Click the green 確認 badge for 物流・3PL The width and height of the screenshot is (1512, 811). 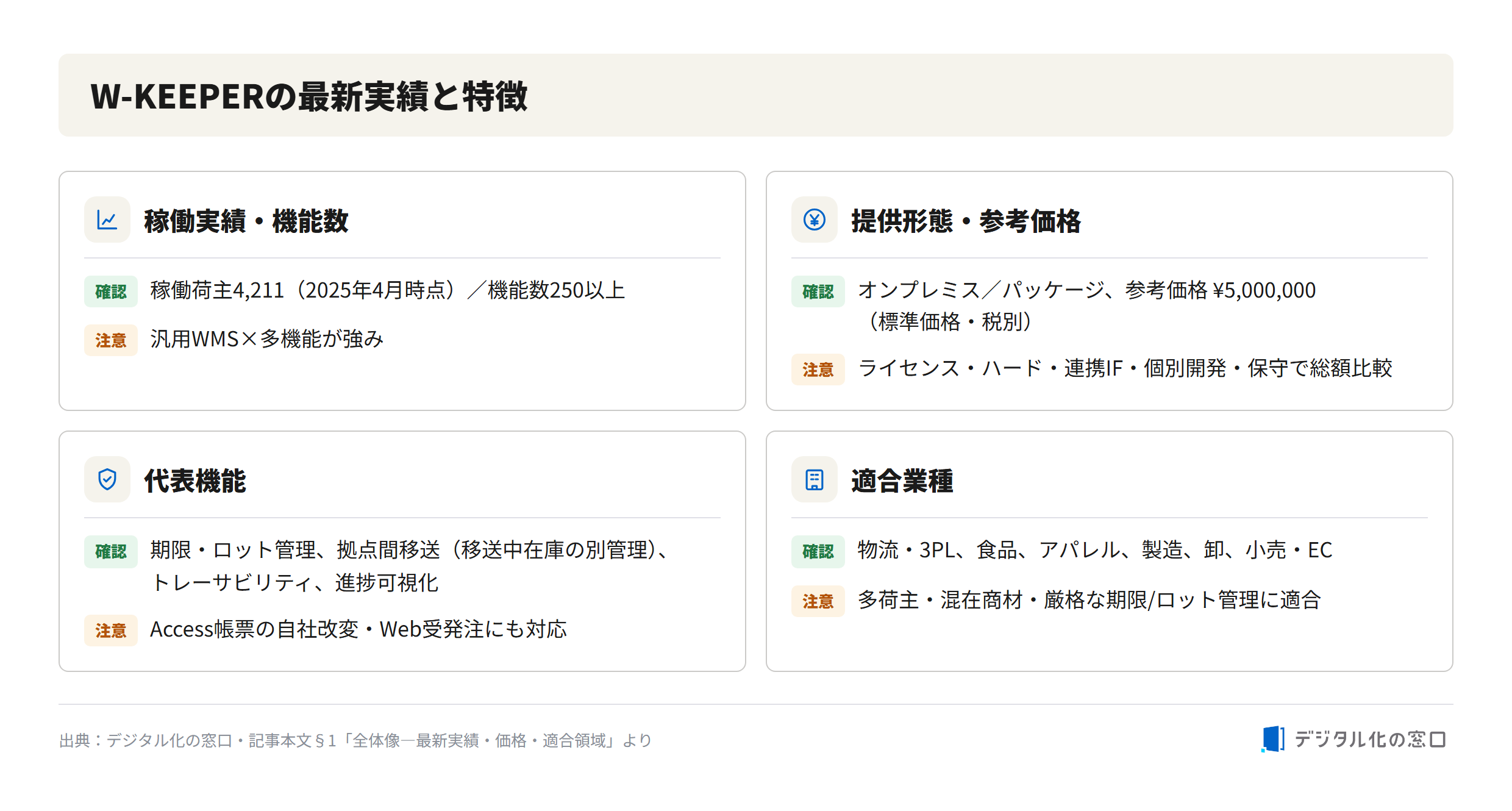point(818,551)
